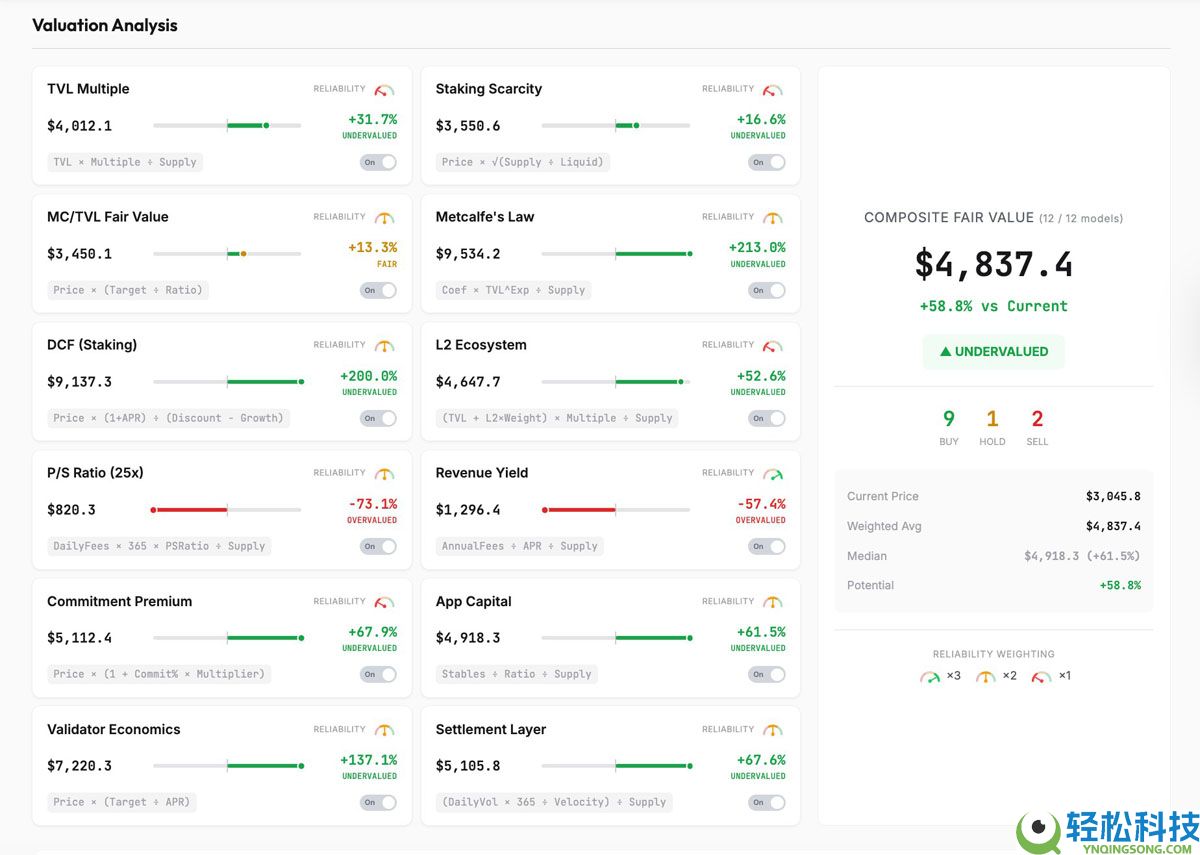This screenshot has width=1200, height=855.
Task: Select the reliability gauge for MC/TVL Fair Value
Action: click(385, 216)
